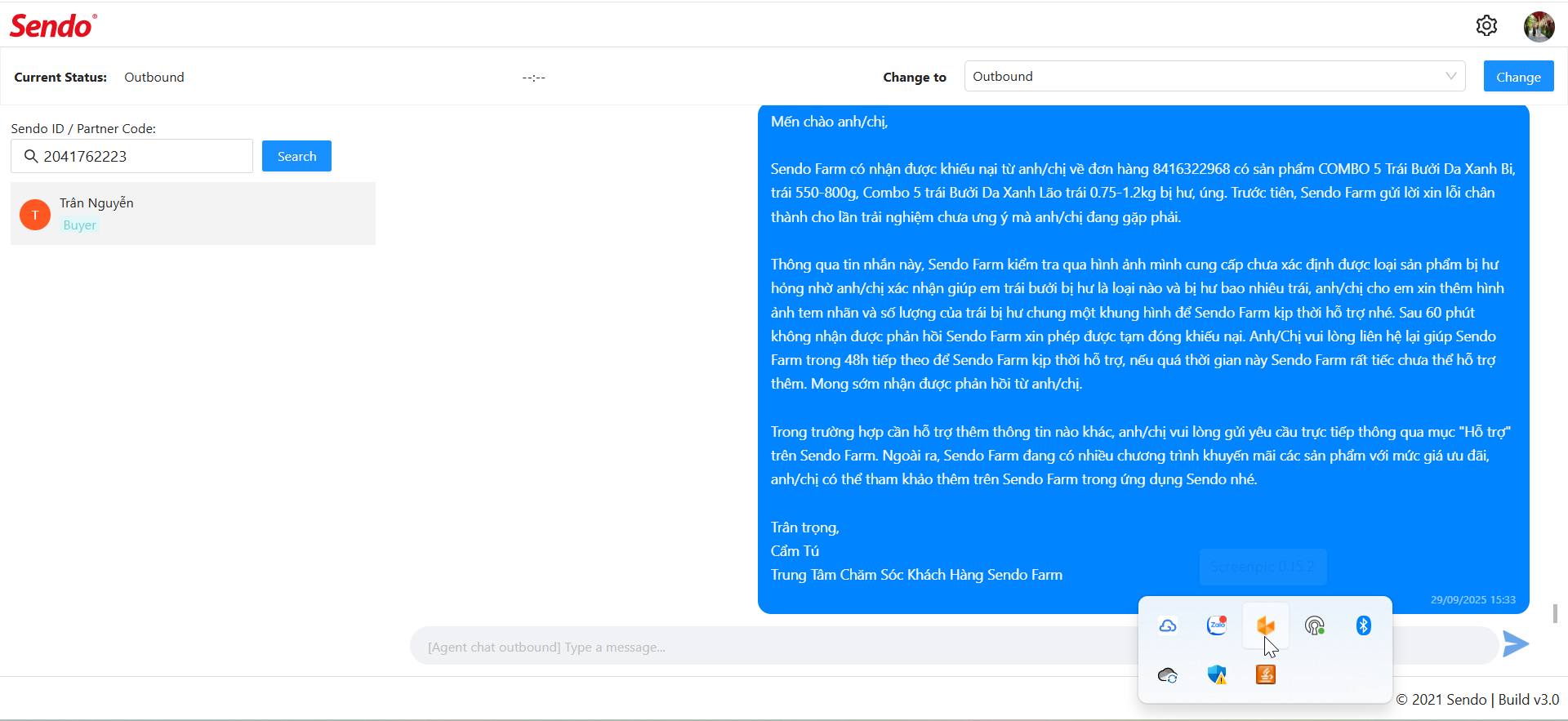This screenshot has width=1568, height=721.
Task: Send message with paper plane icon
Action: [x=1516, y=644]
